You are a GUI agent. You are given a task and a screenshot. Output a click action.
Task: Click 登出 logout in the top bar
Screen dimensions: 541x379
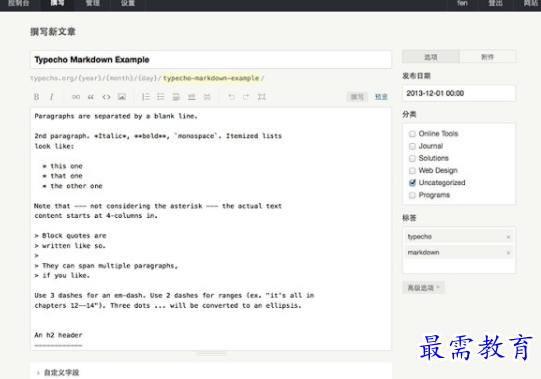495,3
